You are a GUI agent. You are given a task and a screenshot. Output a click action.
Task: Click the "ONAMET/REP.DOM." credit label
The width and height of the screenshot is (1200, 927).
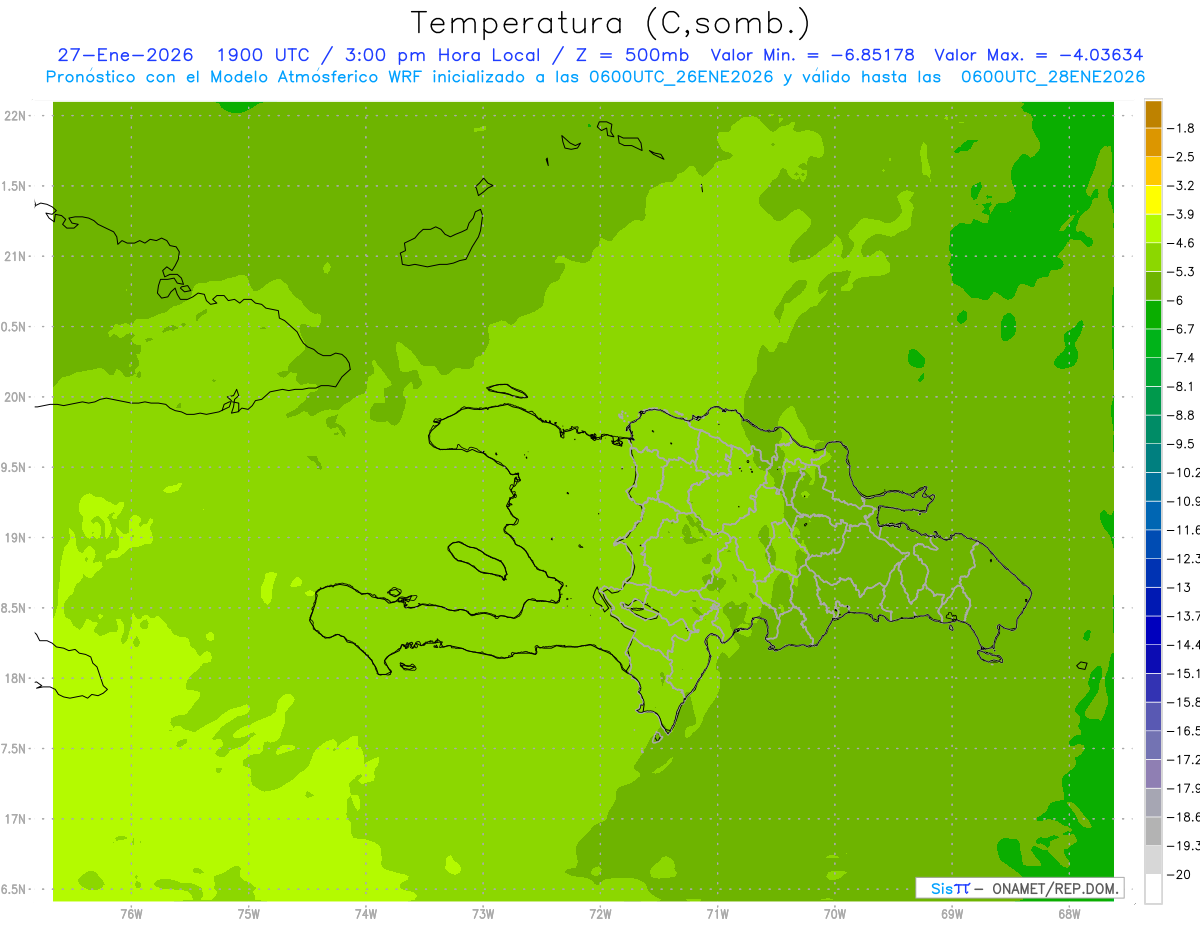pyautogui.click(x=1055, y=888)
